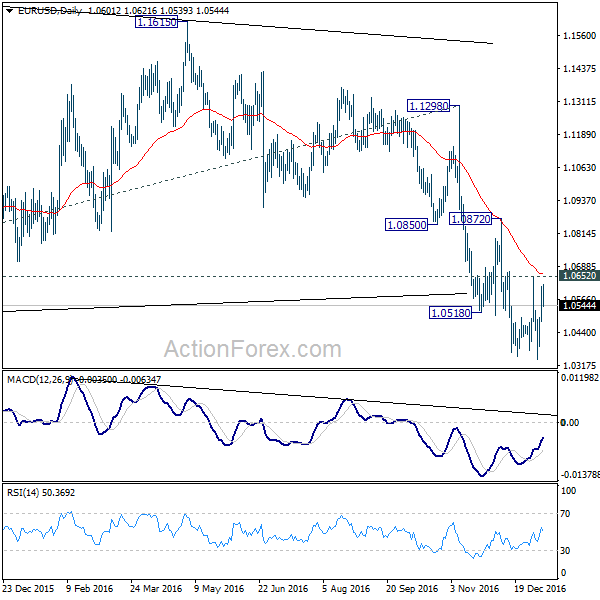Click the MACD(12,26,9) indicator label

coord(39,380)
